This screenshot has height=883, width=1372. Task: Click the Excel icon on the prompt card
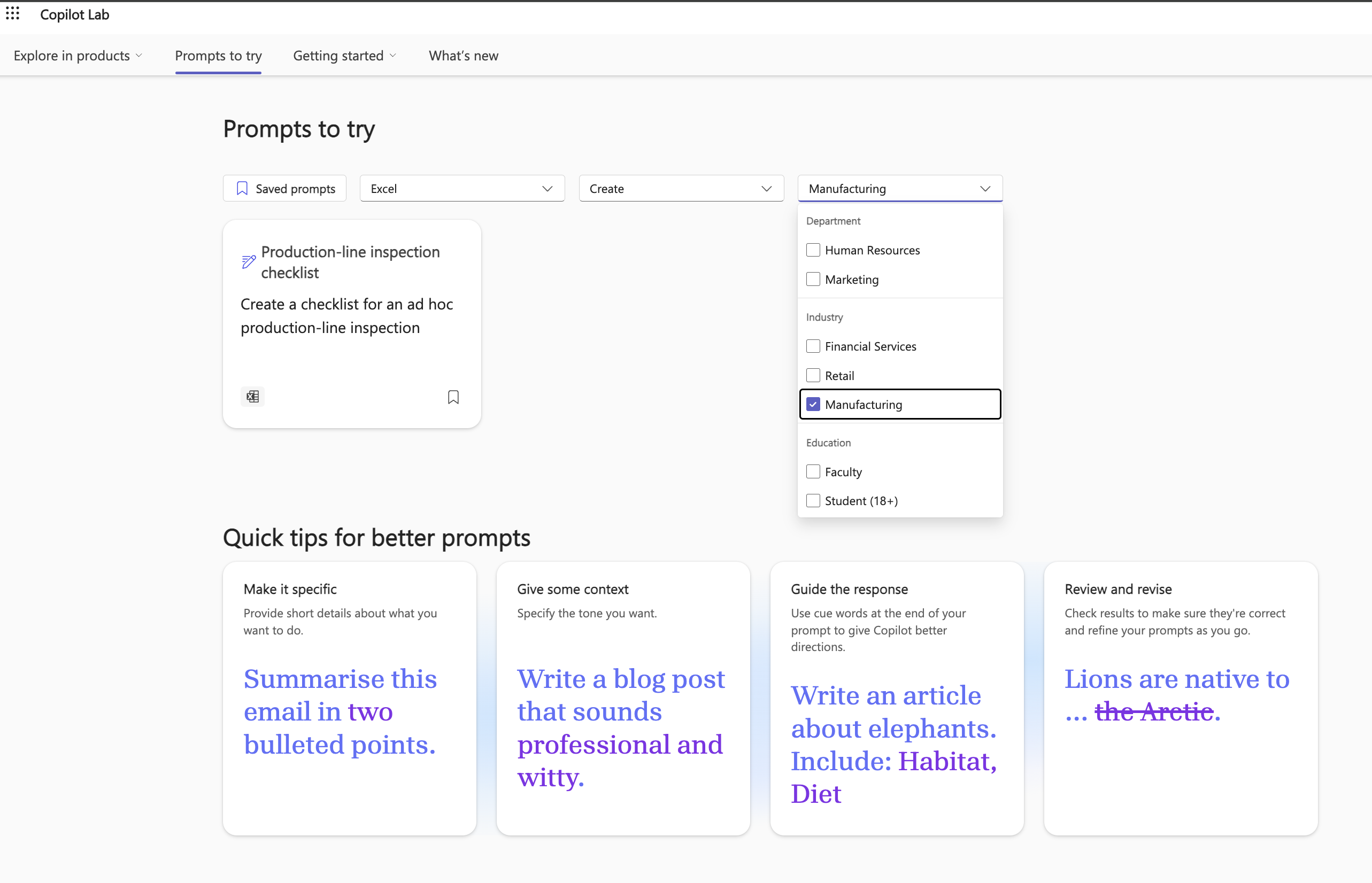point(252,396)
